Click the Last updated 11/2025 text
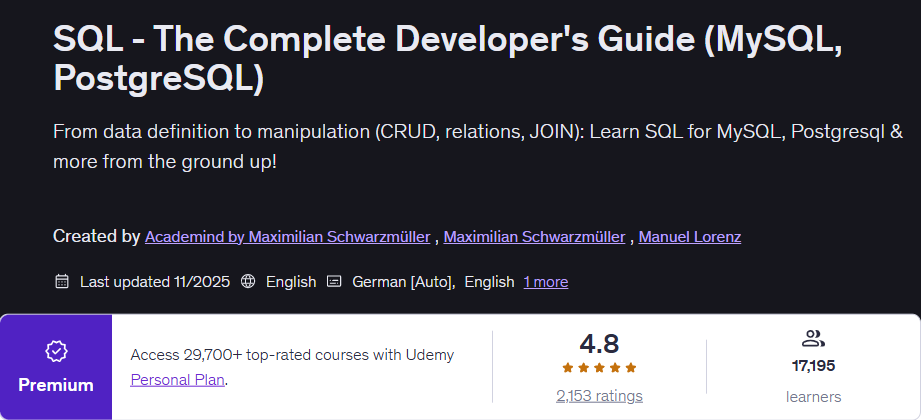The height and width of the screenshot is (420, 921). pos(154,282)
